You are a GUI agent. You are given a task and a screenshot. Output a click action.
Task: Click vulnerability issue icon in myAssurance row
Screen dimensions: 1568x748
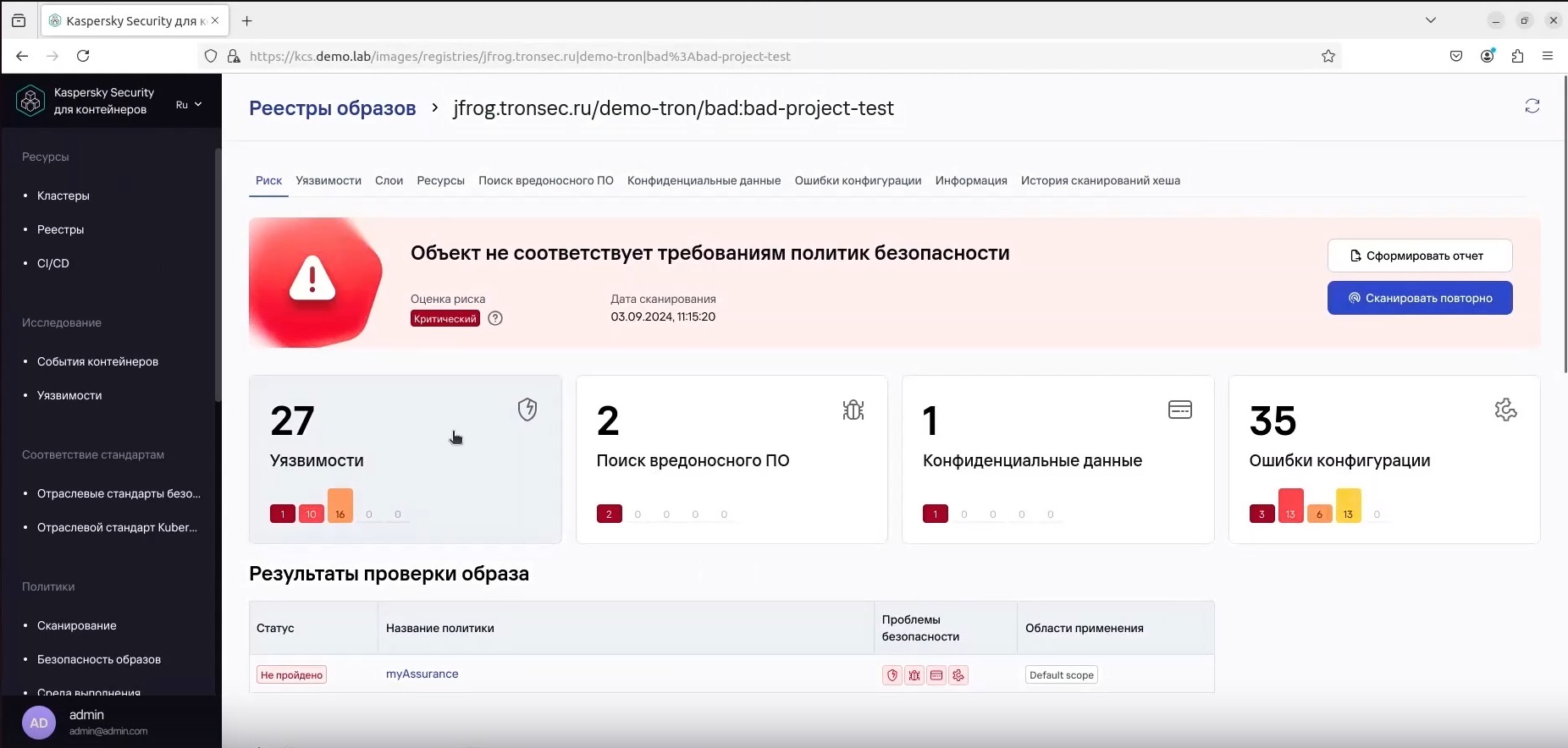pos(892,675)
